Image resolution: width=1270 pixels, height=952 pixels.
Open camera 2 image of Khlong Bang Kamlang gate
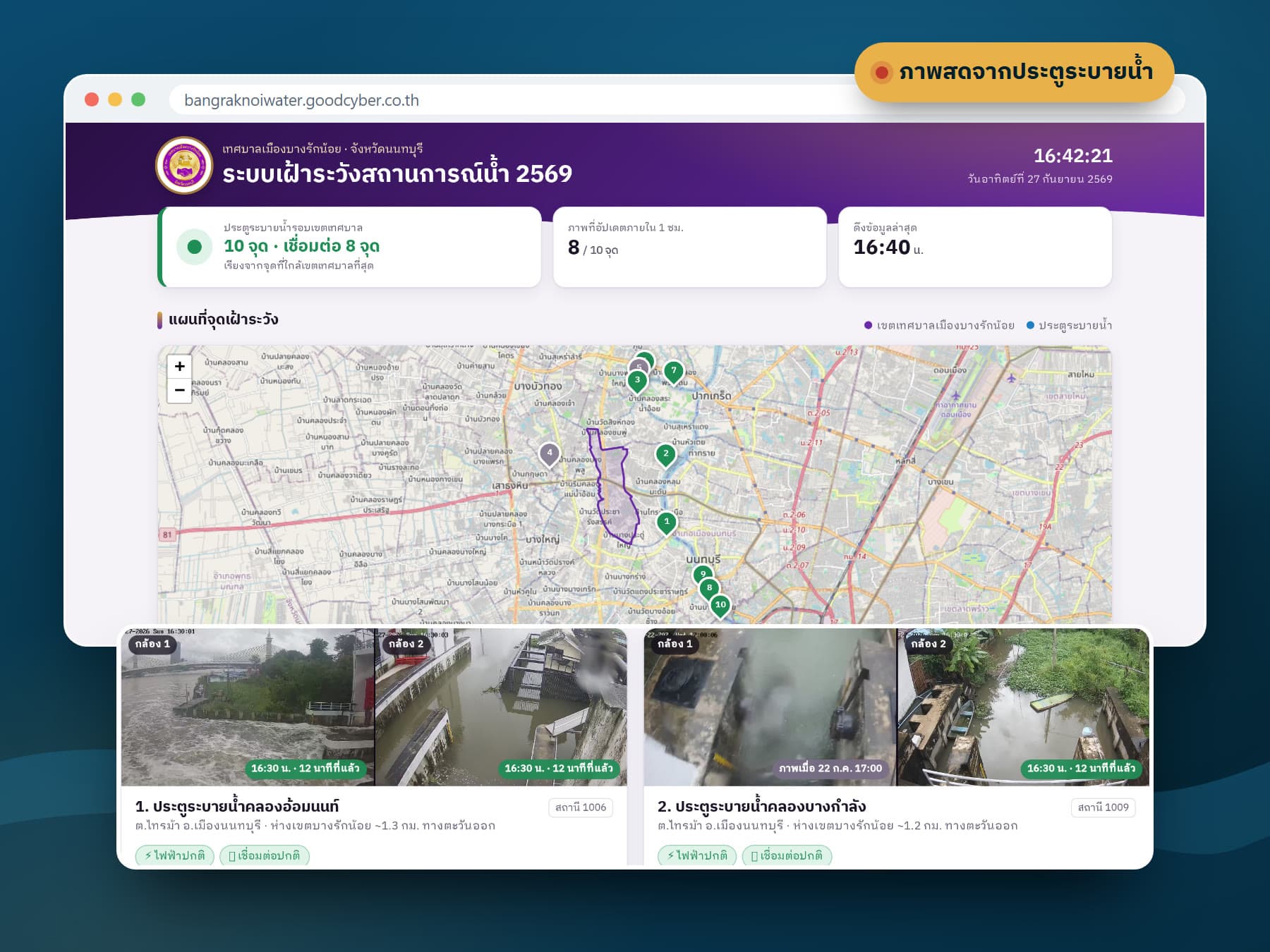(1023, 707)
